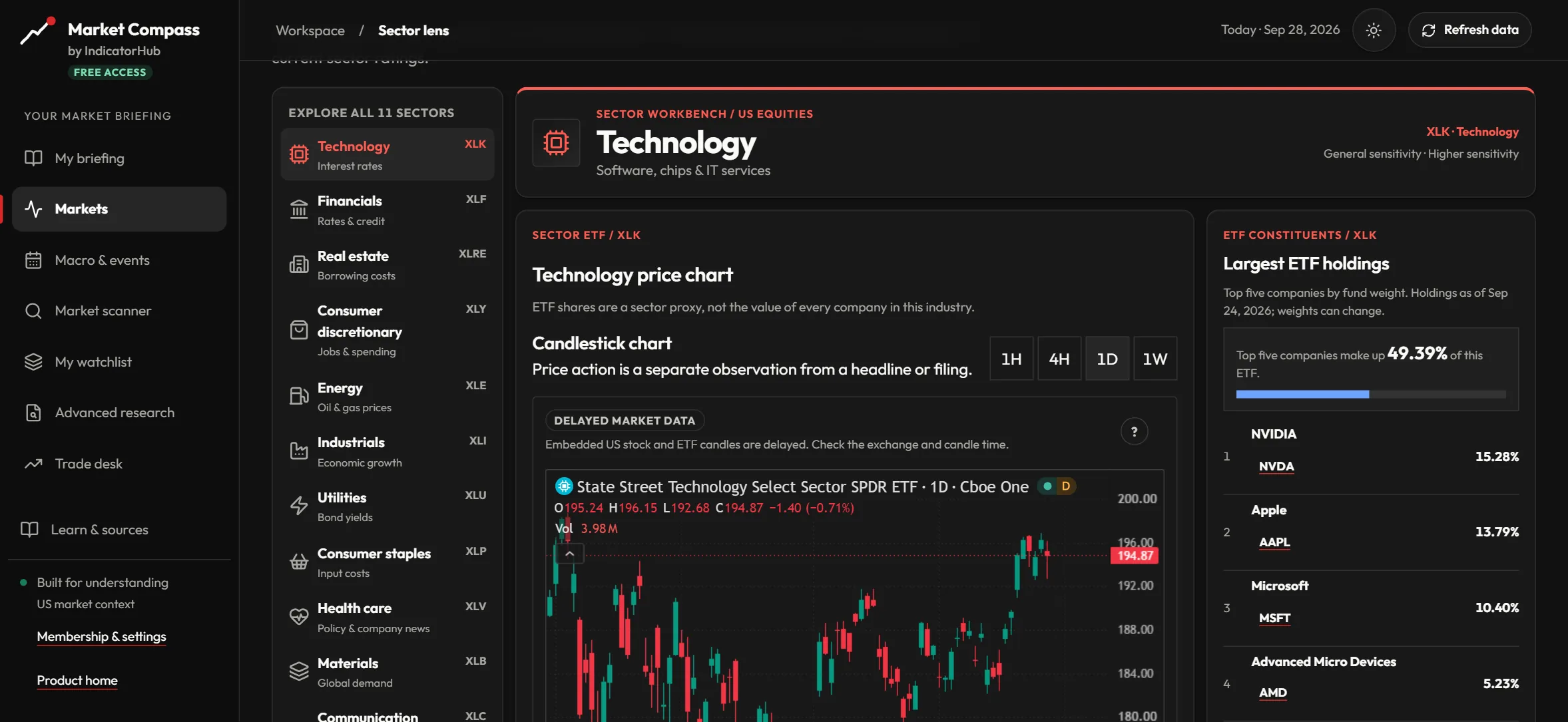Image resolution: width=1568 pixels, height=722 pixels.
Task: Switch chart to 1W timeframe
Action: 1155,359
